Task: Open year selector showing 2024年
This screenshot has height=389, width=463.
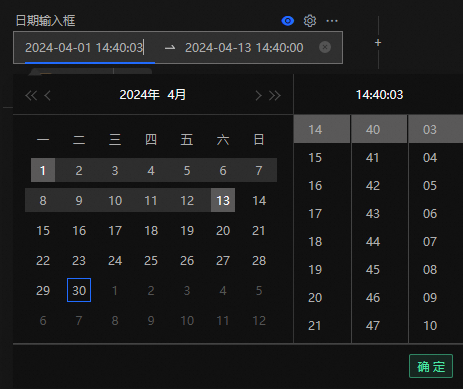Action: point(139,95)
